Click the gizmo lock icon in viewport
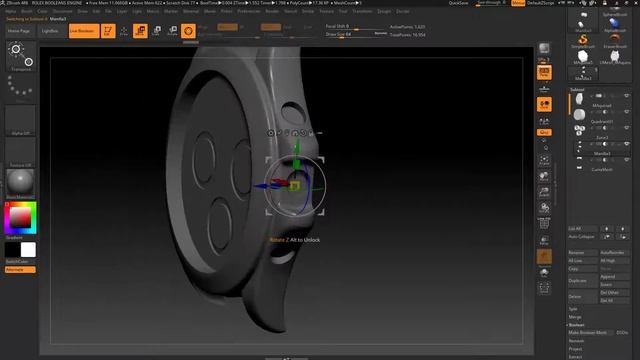Screen dimensions: 640x360 311,133
